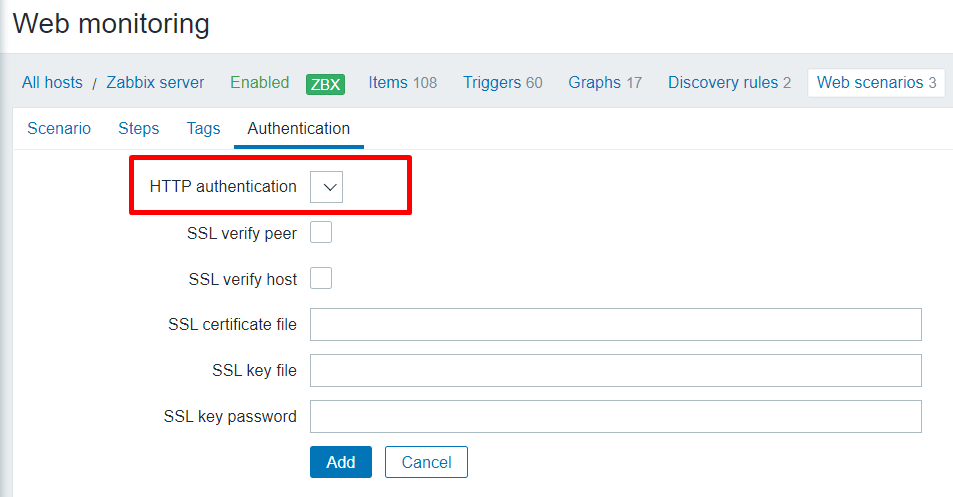Screen dimensions: 953x497
Task: Navigate to Triggers 60
Action: (502, 83)
